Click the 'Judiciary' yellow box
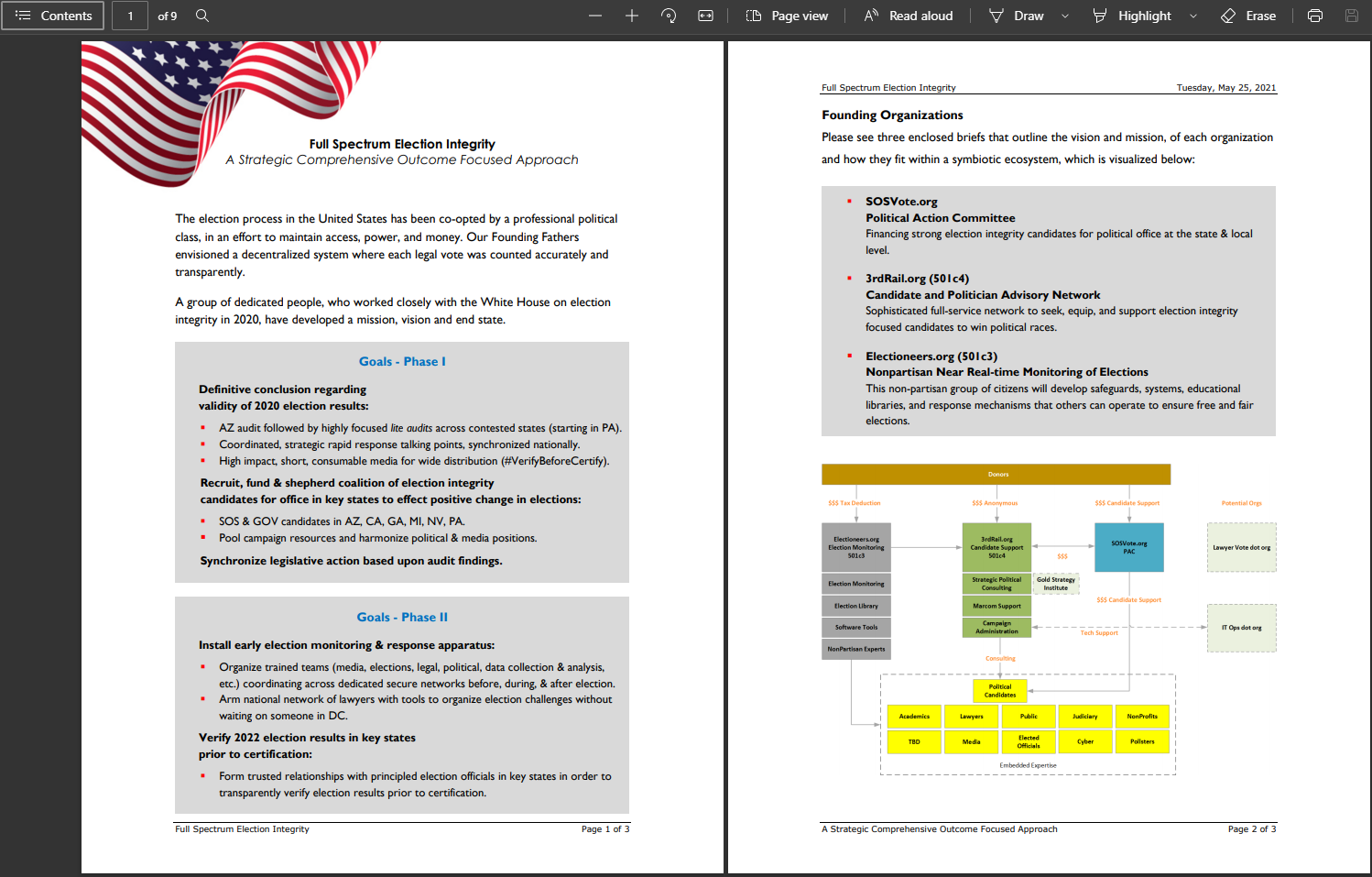Screen dimensions: 1372x877 (x=1085, y=717)
